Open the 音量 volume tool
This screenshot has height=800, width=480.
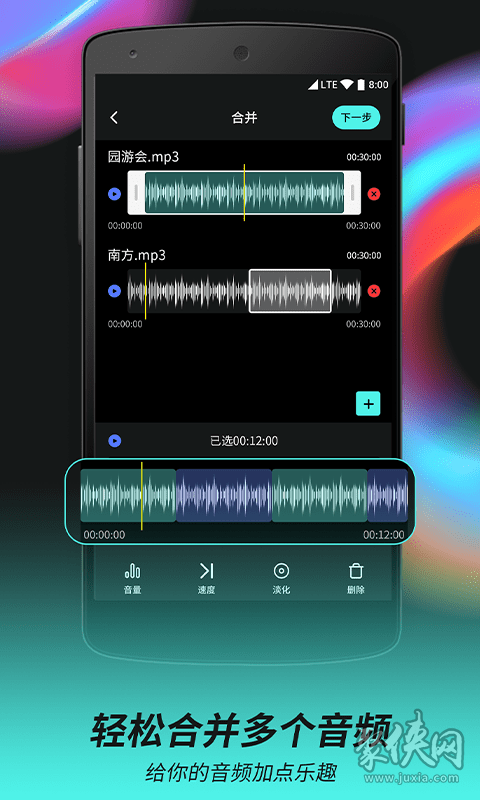[133, 580]
